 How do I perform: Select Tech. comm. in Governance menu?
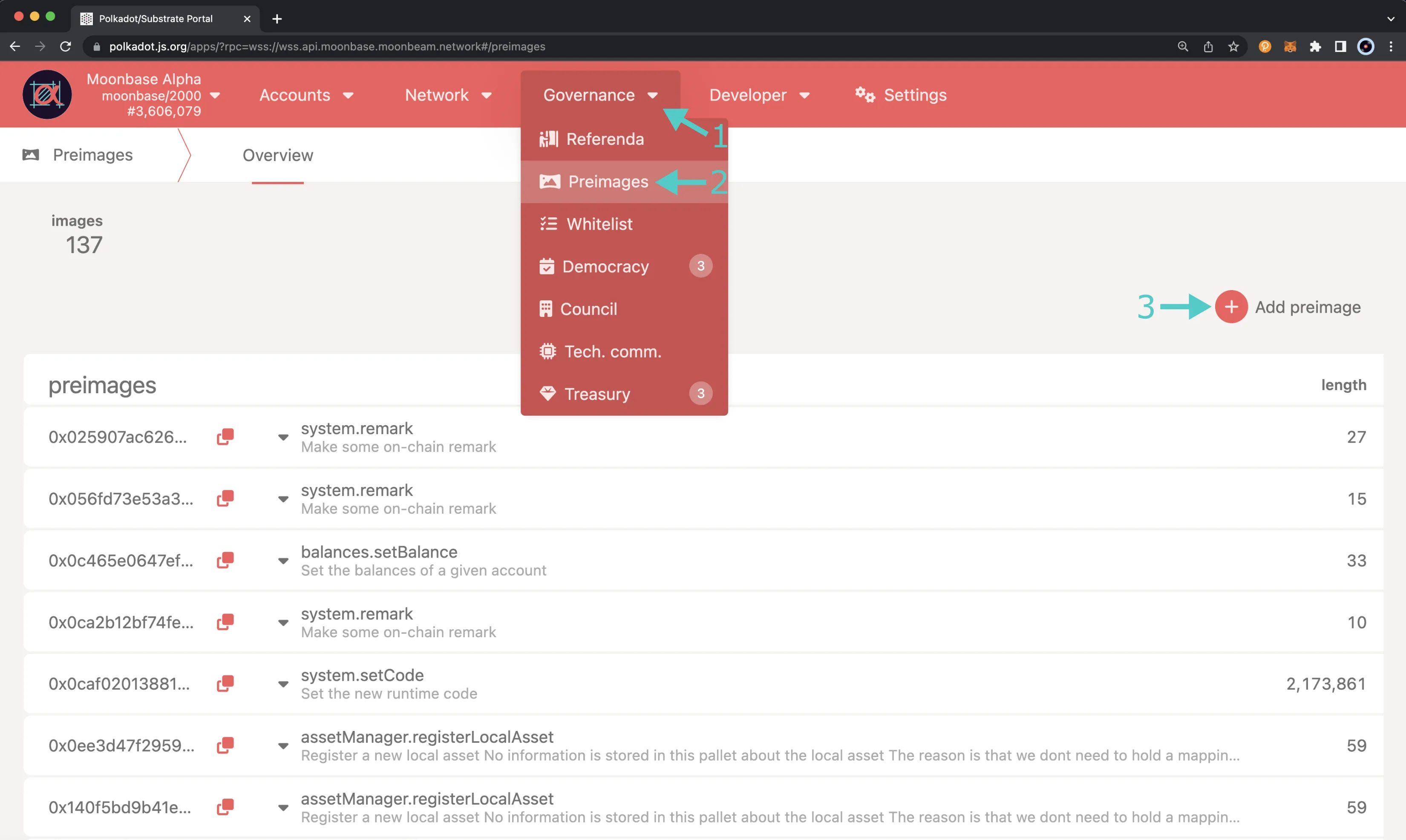point(624,351)
